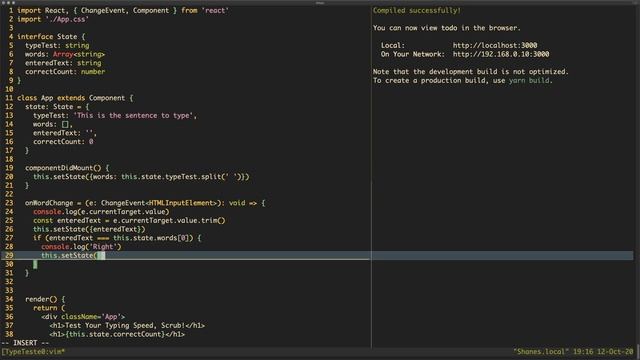Click "import './App.css'" on line 2
Viewport: 640px width, 360px height.
53,19
